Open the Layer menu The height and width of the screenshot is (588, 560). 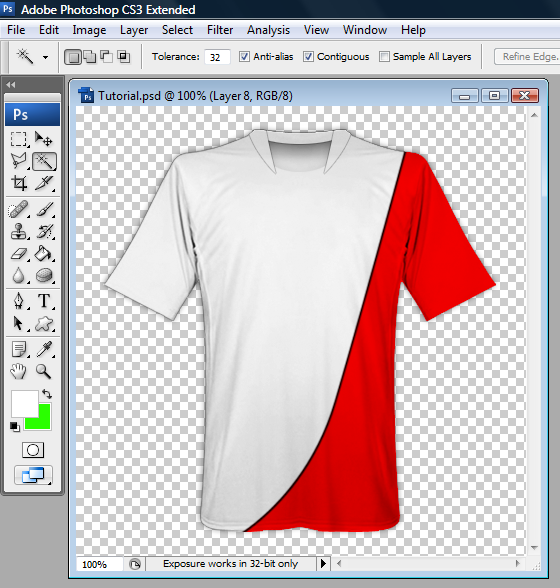[x=134, y=30]
